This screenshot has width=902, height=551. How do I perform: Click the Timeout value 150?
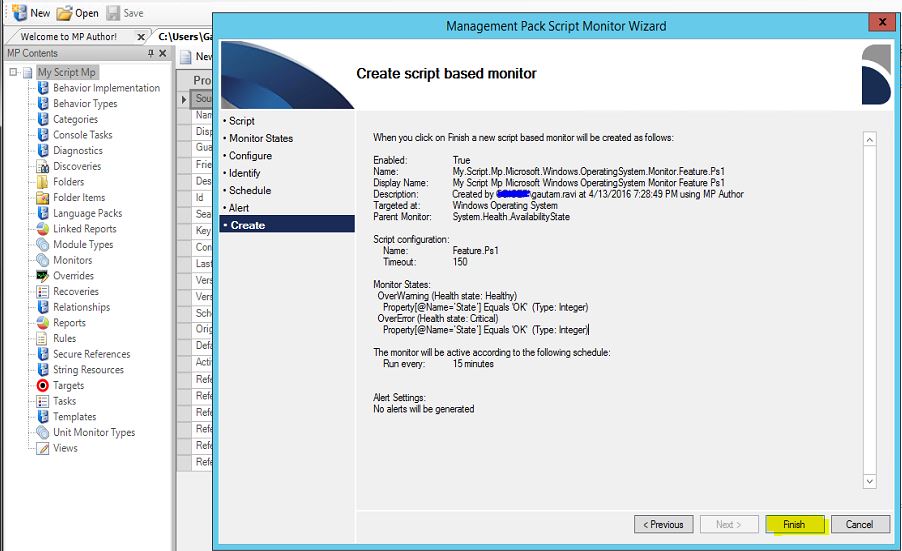click(460, 262)
